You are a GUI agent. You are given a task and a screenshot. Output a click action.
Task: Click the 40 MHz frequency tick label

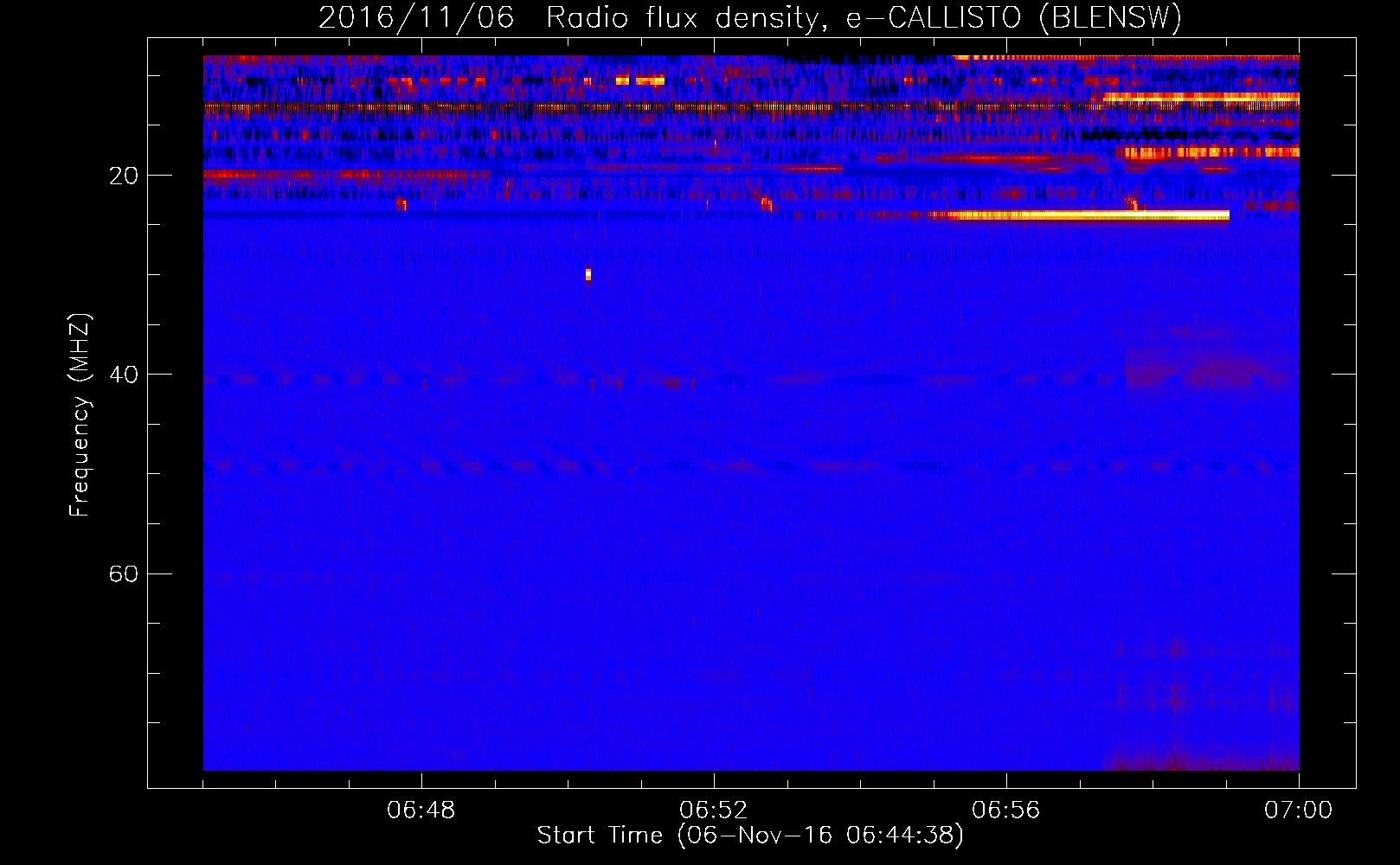click(124, 375)
